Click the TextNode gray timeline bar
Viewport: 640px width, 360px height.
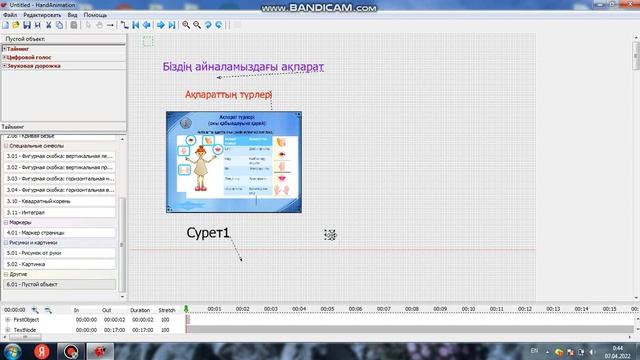click(409, 329)
